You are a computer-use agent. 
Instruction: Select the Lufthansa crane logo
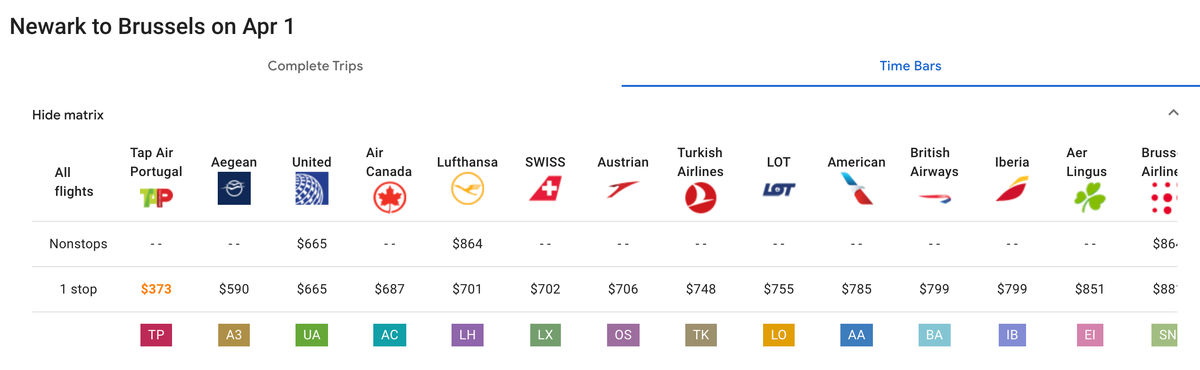click(x=467, y=189)
